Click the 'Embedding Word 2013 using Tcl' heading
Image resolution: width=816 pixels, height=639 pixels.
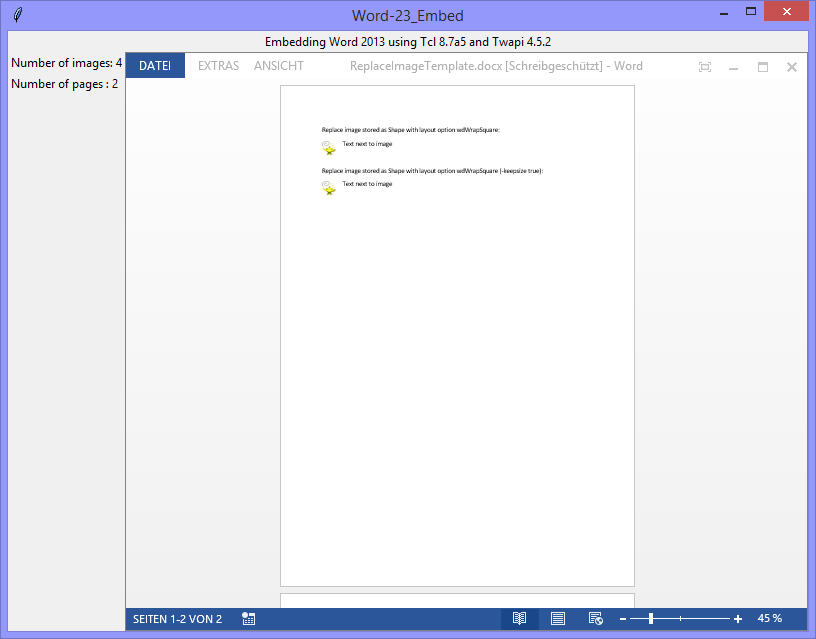point(407,42)
